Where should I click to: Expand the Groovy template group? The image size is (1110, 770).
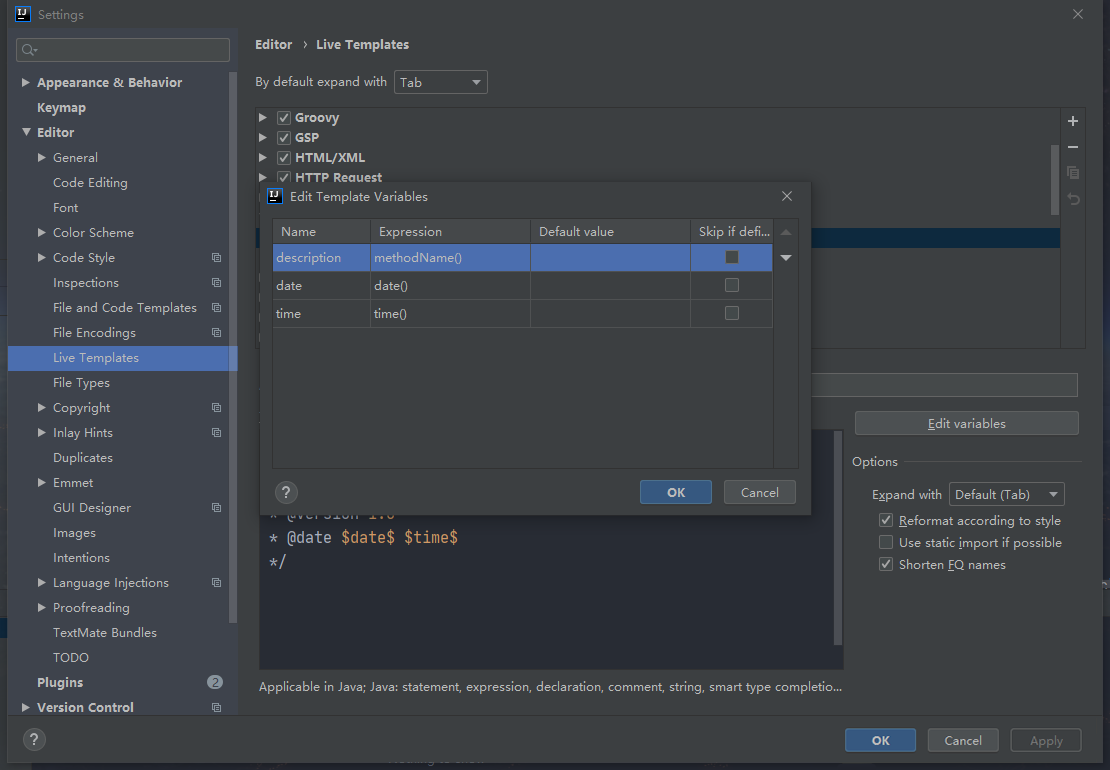[x=263, y=118]
